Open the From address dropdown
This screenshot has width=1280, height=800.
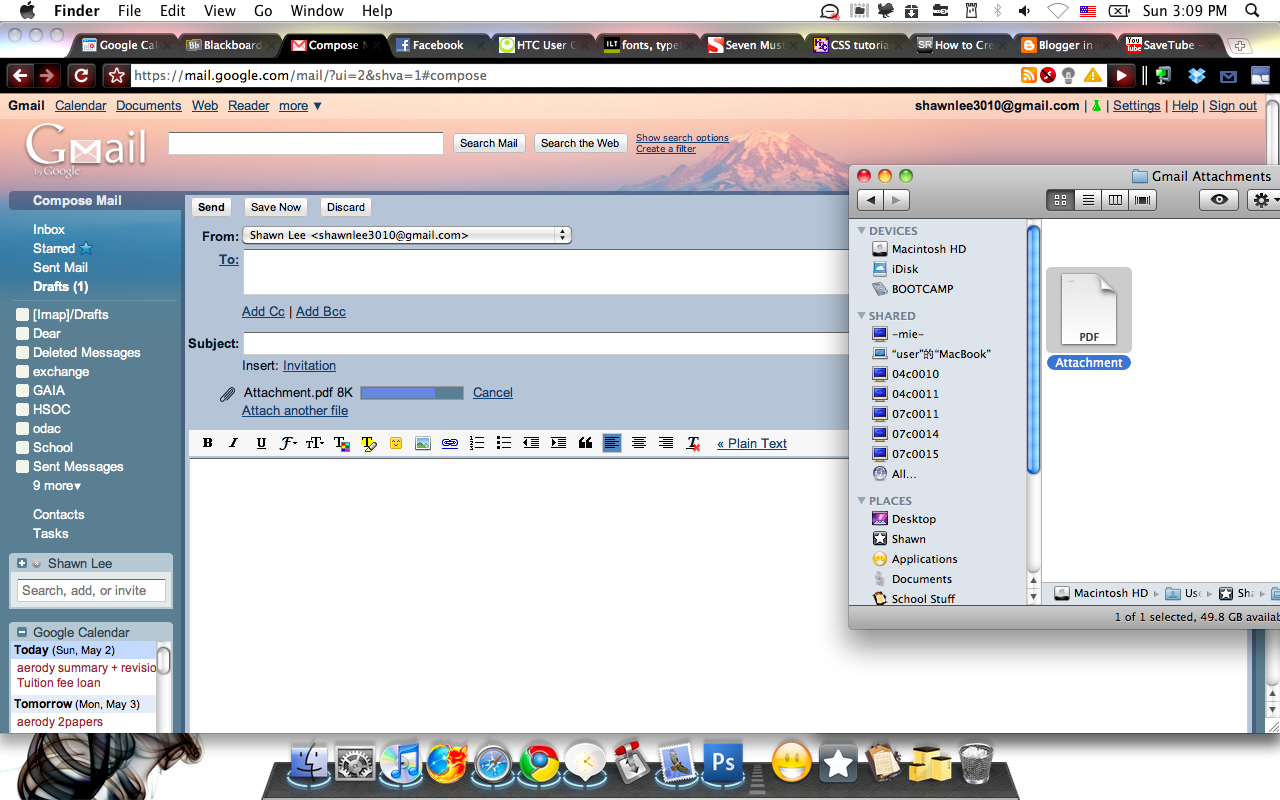tap(563, 234)
